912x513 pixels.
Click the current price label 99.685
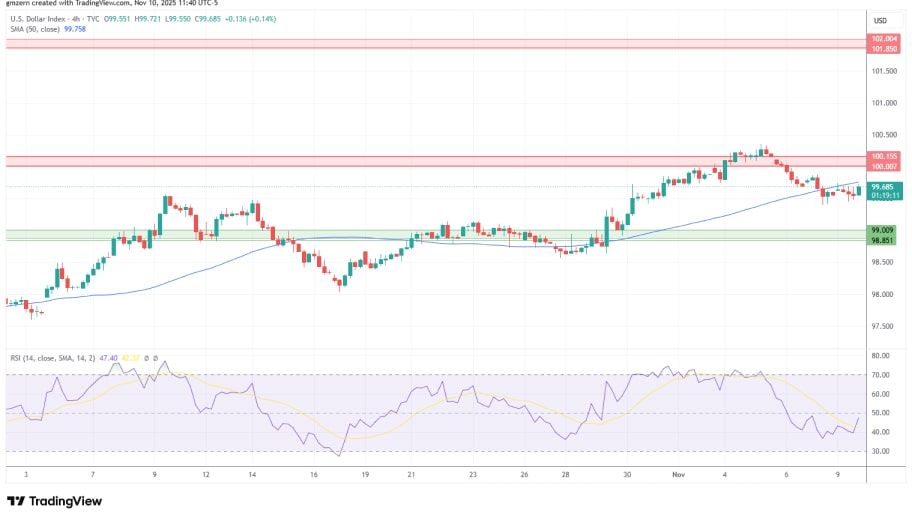882,186
